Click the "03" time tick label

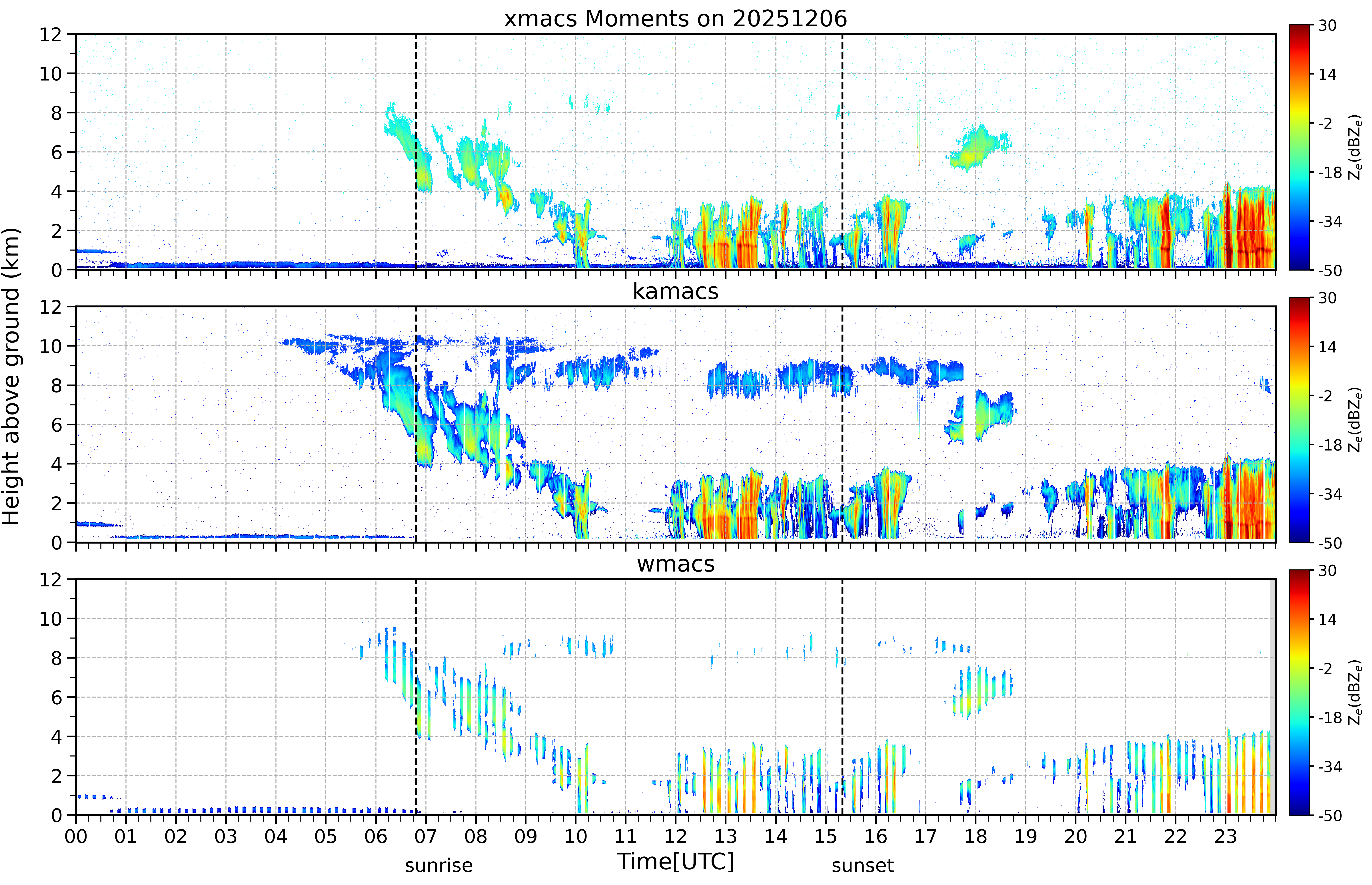[x=226, y=837]
